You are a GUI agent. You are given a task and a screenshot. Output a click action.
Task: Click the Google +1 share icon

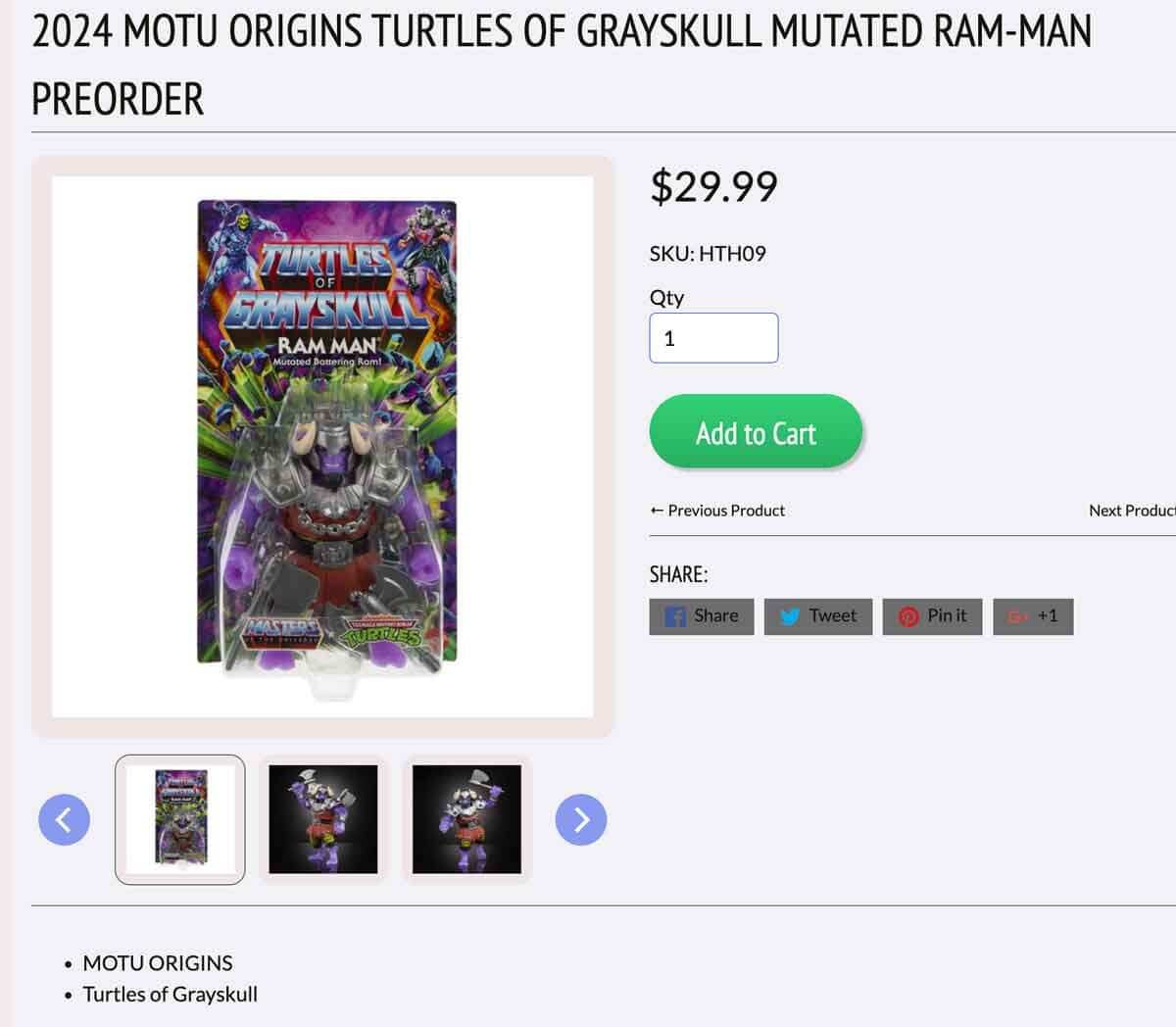[x=1033, y=616]
